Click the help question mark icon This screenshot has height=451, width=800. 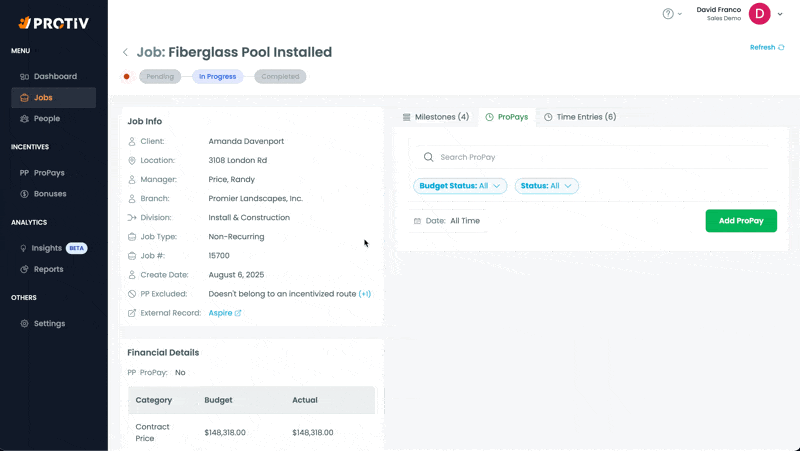(x=668, y=14)
